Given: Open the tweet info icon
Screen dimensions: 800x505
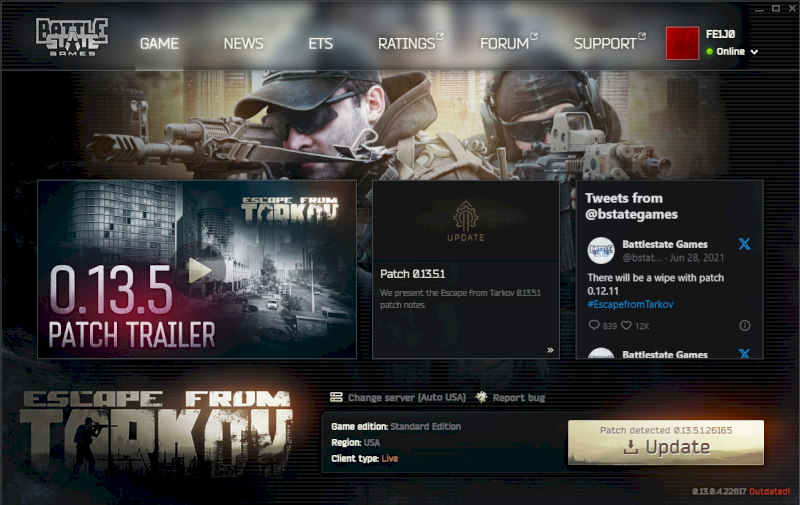Looking at the screenshot, I should (744, 325).
